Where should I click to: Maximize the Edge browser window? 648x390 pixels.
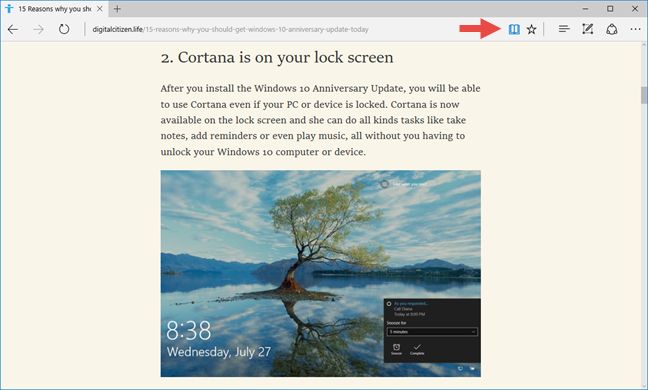coord(610,9)
